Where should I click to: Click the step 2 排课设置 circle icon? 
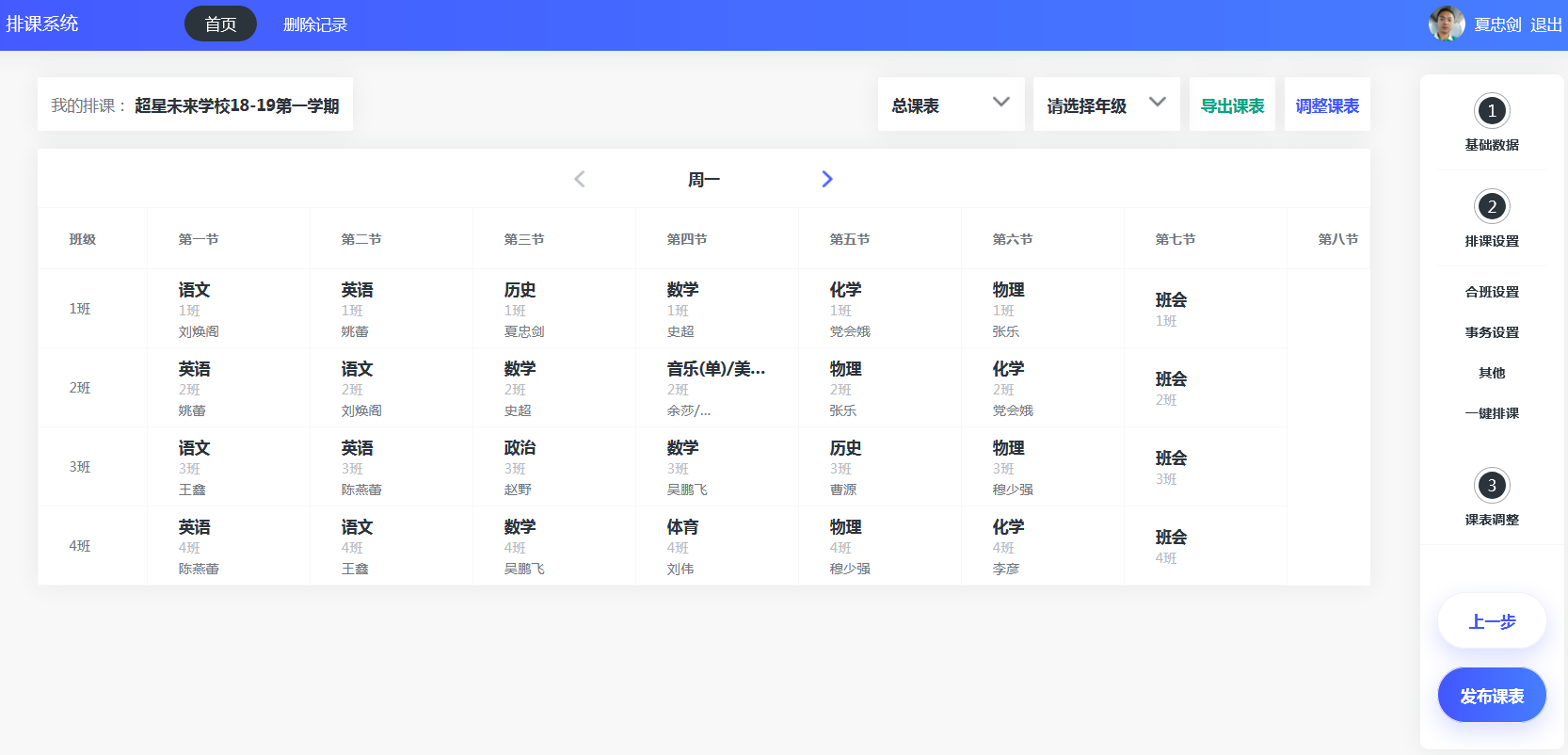tap(1492, 207)
